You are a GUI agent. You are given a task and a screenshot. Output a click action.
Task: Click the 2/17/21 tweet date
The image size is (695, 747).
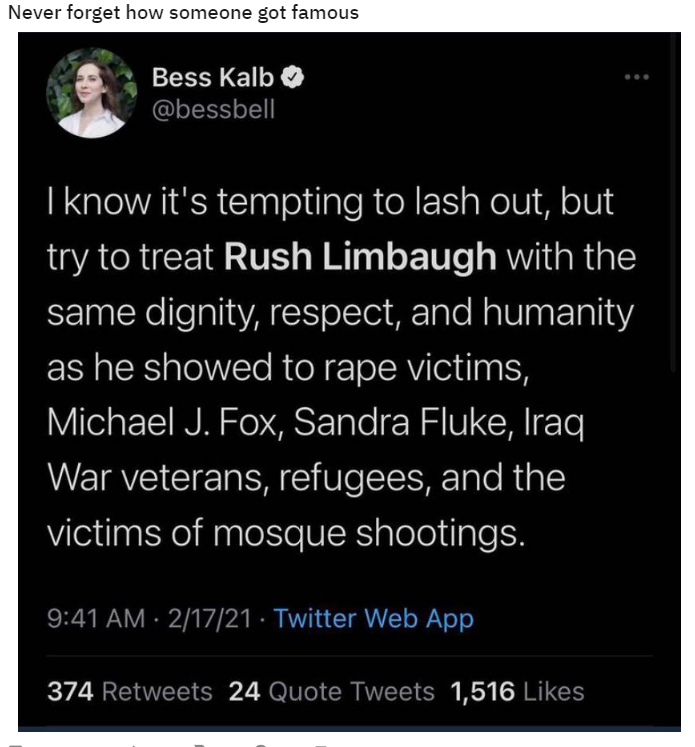pos(210,619)
